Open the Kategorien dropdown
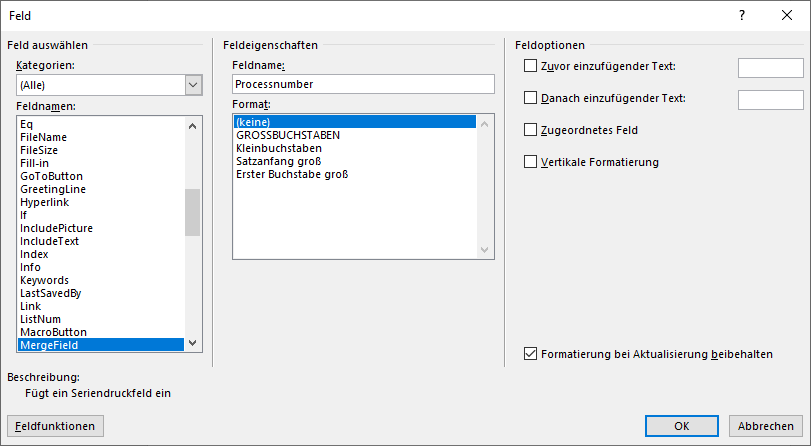811x446 pixels. [194, 85]
